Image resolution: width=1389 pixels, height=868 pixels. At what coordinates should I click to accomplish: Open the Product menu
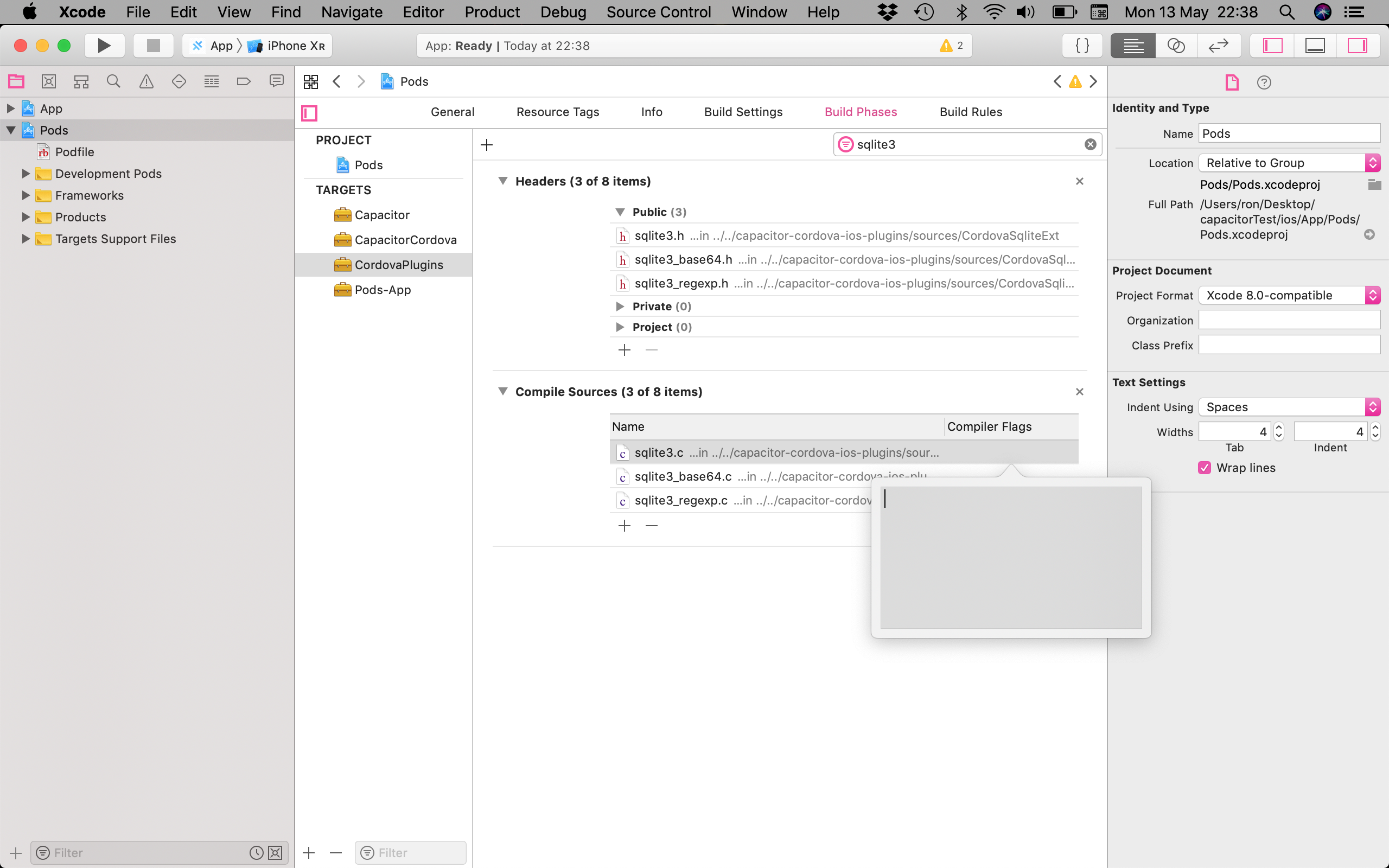click(492, 12)
